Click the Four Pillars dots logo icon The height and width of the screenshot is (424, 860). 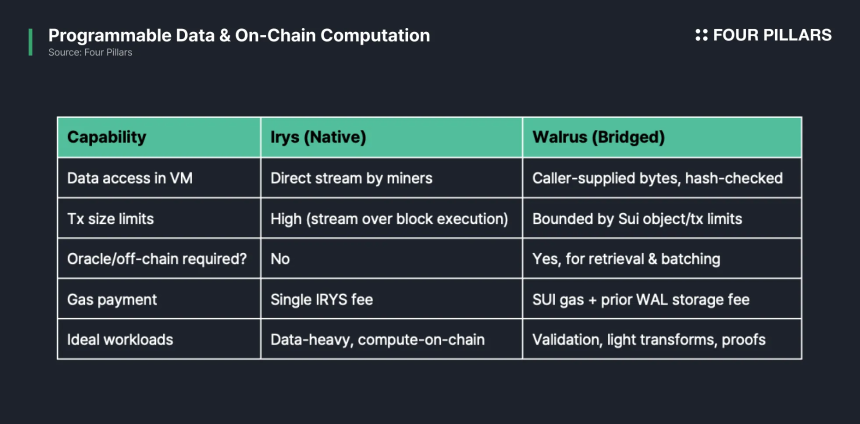(701, 36)
